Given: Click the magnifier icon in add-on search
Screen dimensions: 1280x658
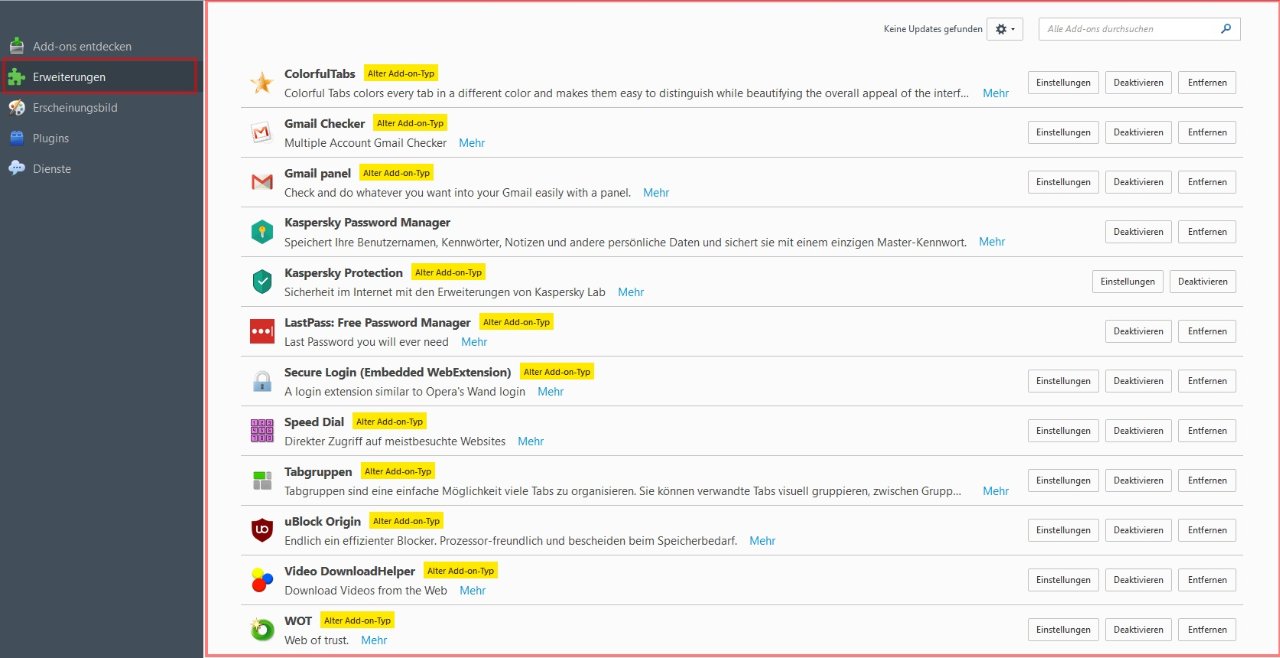Looking at the screenshot, I should click(x=1226, y=29).
